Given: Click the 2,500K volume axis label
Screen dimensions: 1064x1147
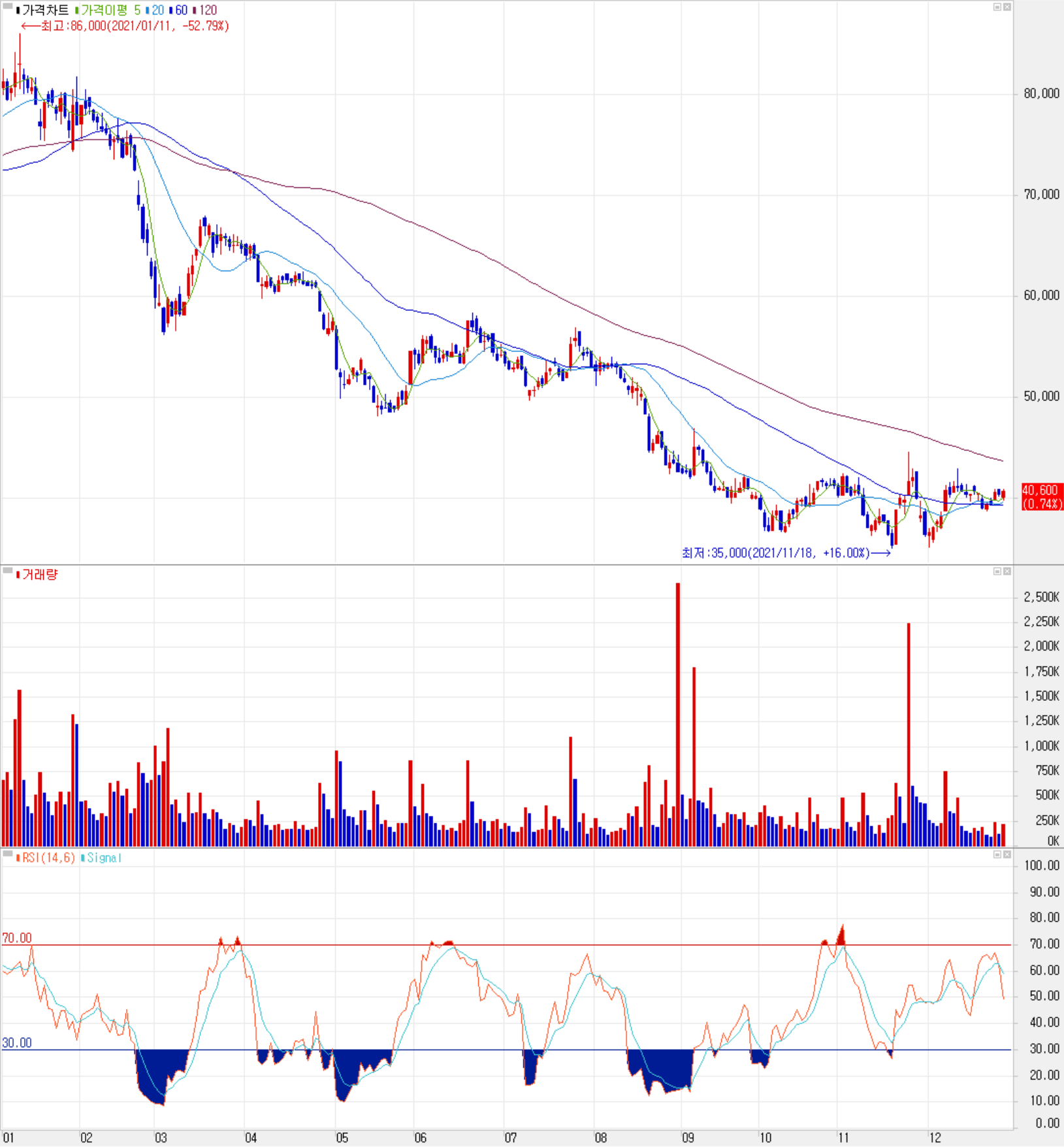Looking at the screenshot, I should [x=1042, y=596].
